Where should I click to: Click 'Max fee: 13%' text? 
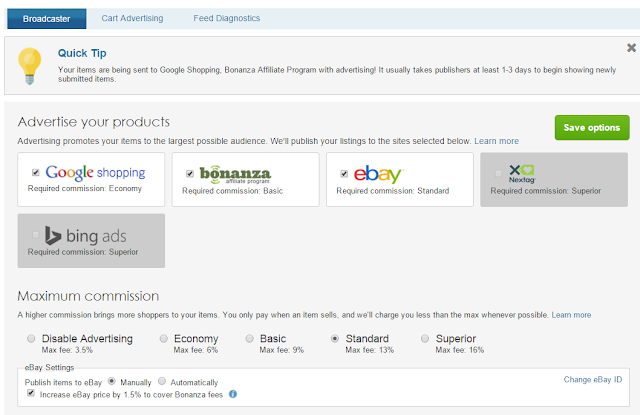pos(369,350)
